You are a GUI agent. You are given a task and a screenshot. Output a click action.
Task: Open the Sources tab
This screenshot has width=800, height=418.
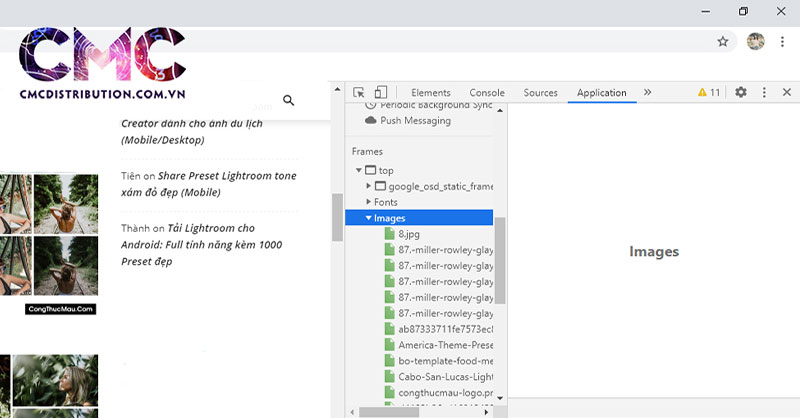[540, 93]
